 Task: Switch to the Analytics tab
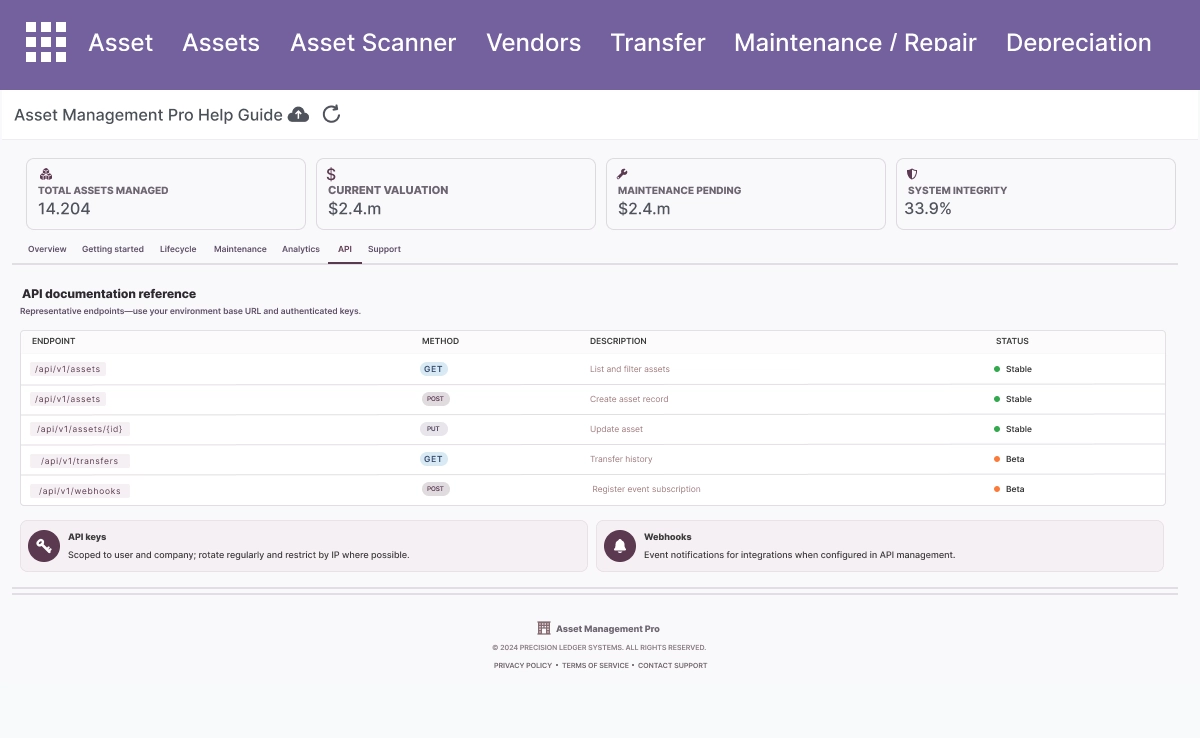(301, 249)
